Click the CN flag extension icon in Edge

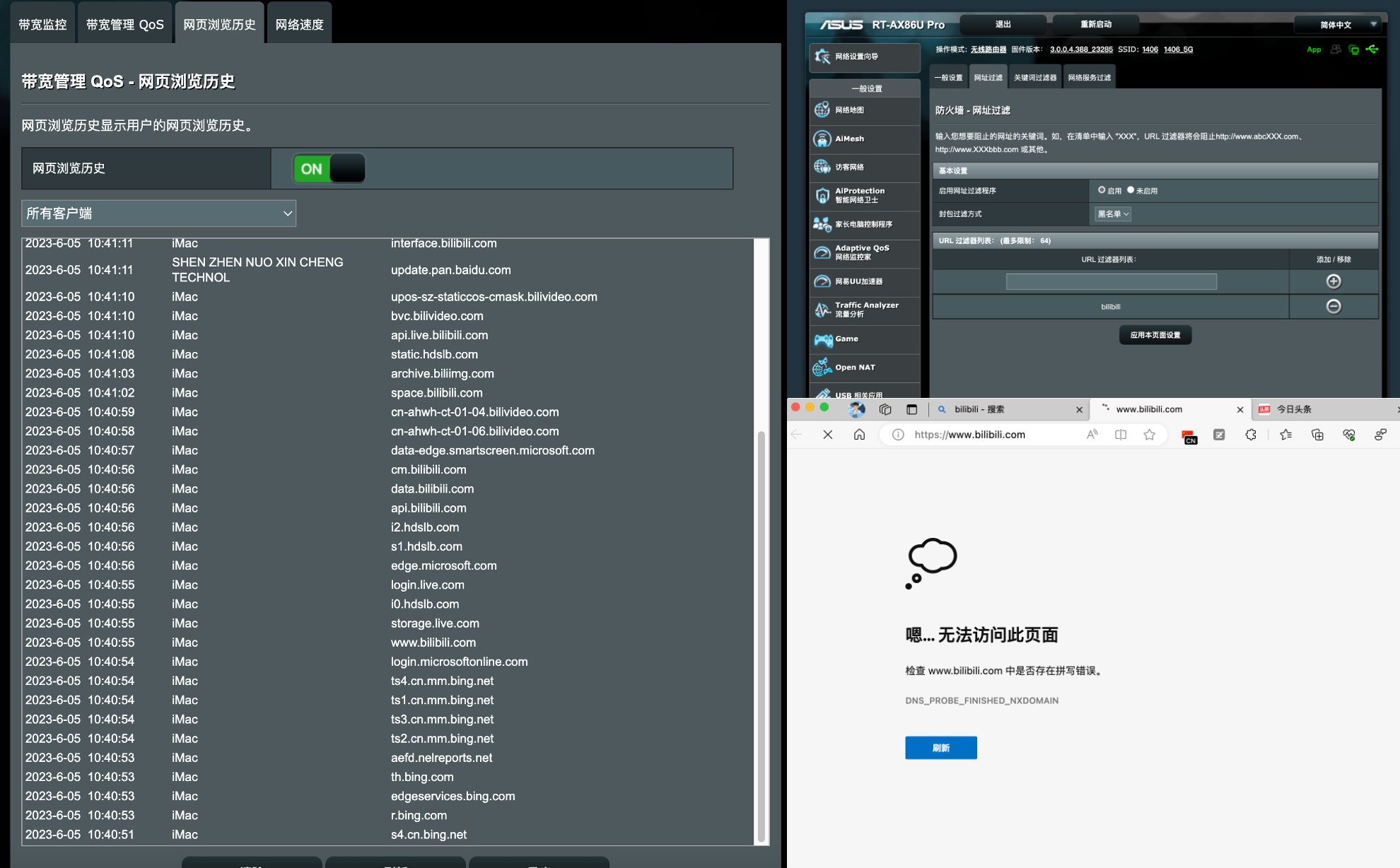(x=1189, y=436)
